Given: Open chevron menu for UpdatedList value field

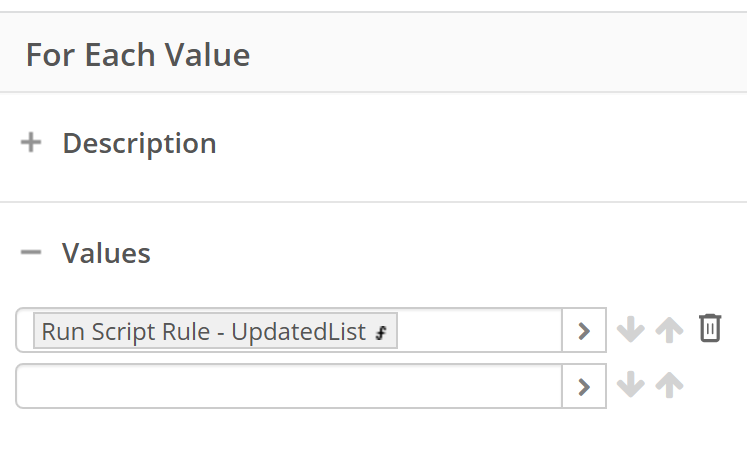Looking at the screenshot, I should point(584,330).
